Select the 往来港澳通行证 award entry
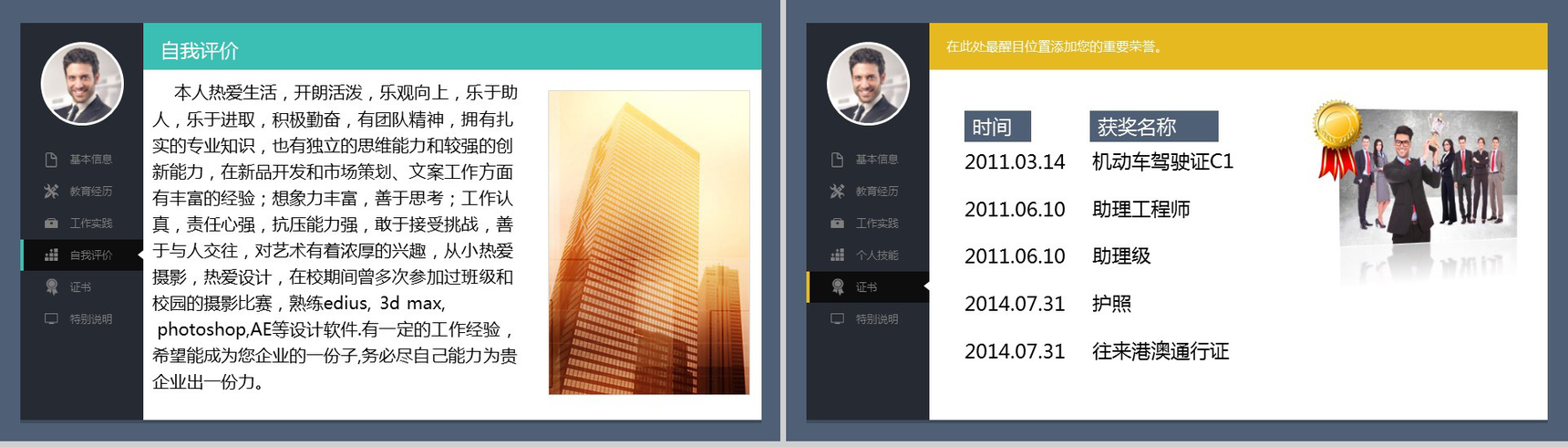Viewport: 1568px width, 447px height. pos(1161,351)
